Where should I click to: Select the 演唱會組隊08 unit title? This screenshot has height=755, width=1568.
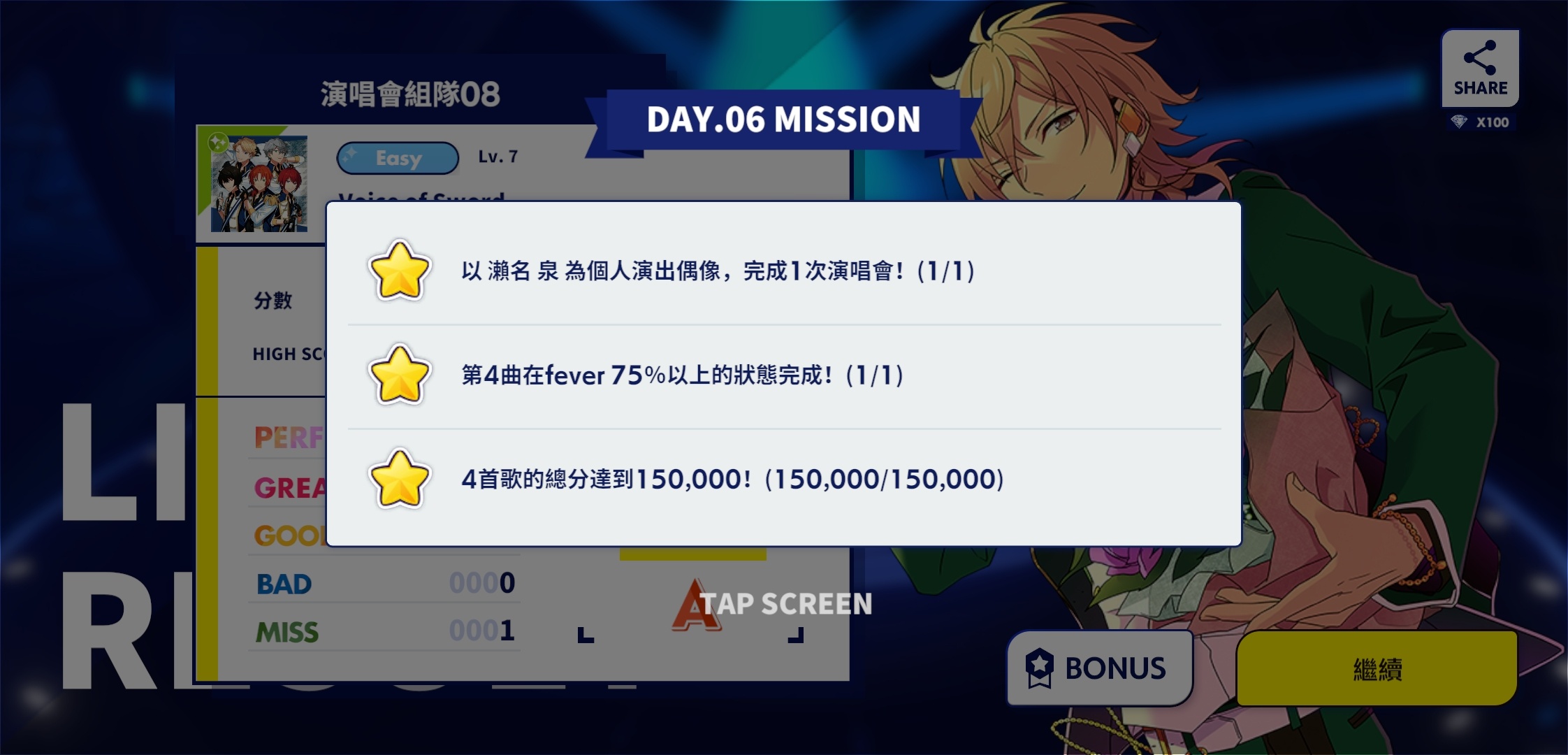(x=410, y=94)
